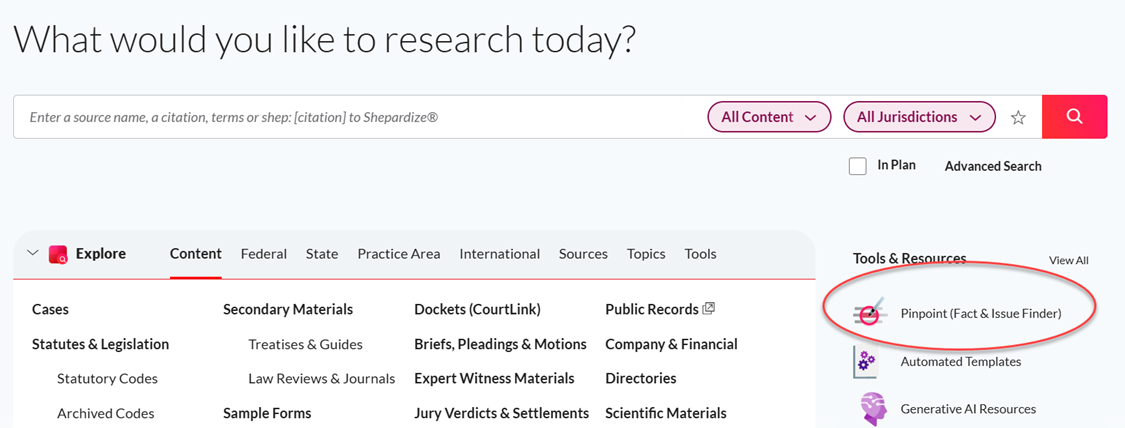Click the Public Records external link icon
This screenshot has width=1125, height=428.
pos(709,309)
